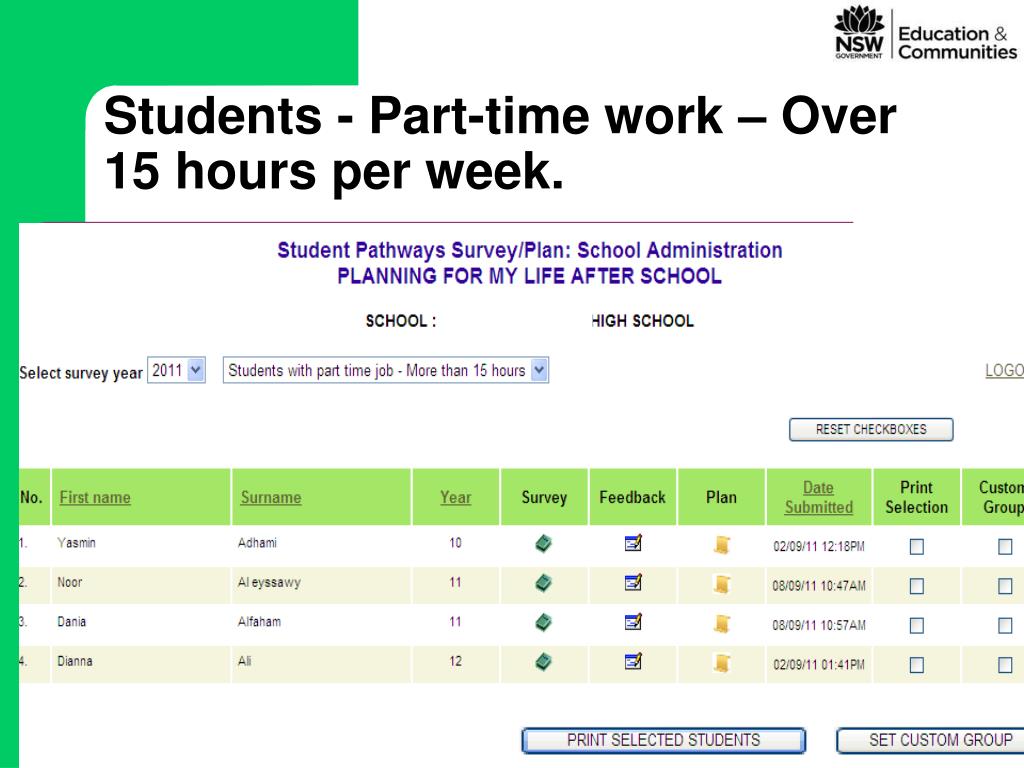Click date 08/09/11 10:47AM

coord(819,586)
